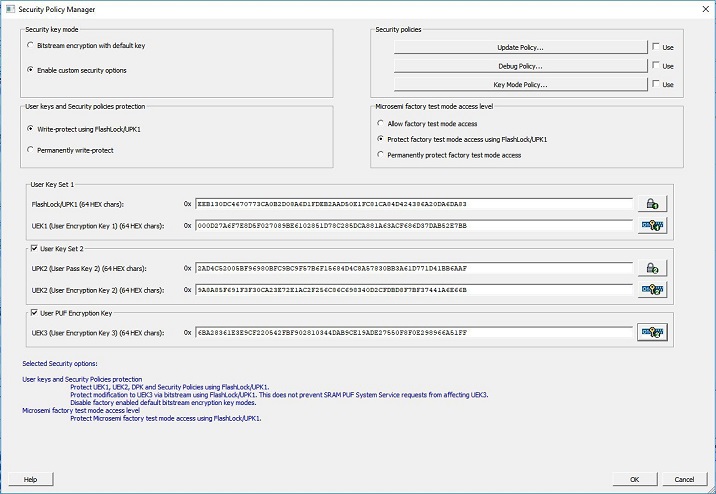Click the Security Policy Manager title bar icon

click(x=9, y=8)
